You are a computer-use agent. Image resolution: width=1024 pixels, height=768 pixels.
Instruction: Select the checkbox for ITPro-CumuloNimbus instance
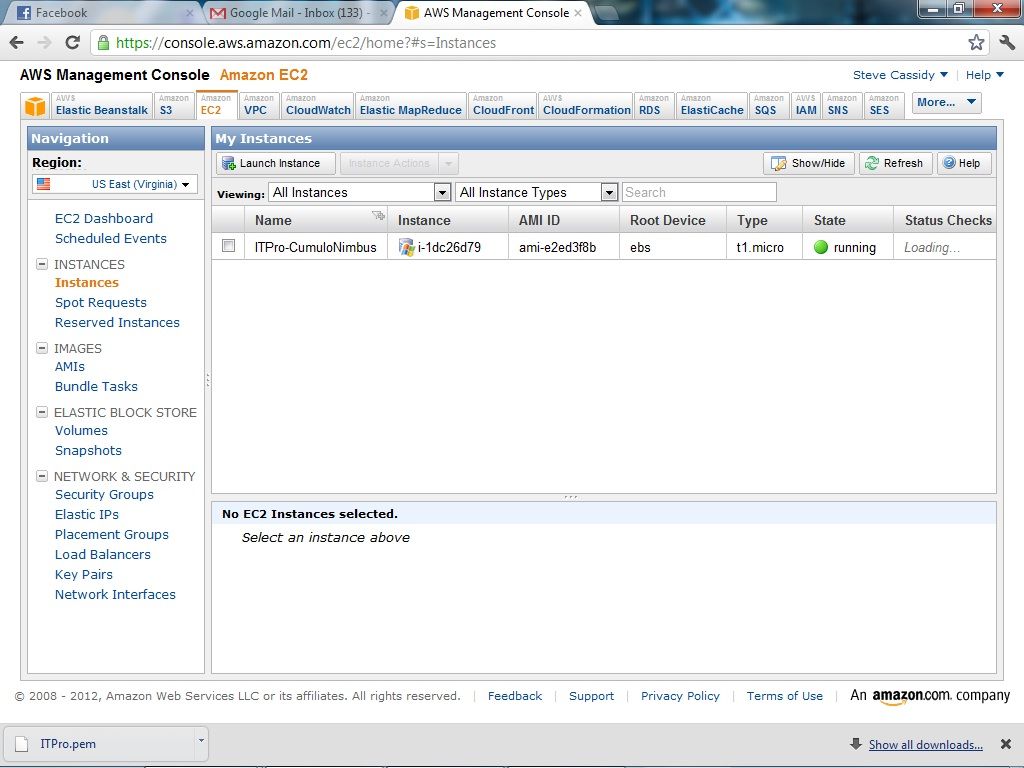click(228, 246)
